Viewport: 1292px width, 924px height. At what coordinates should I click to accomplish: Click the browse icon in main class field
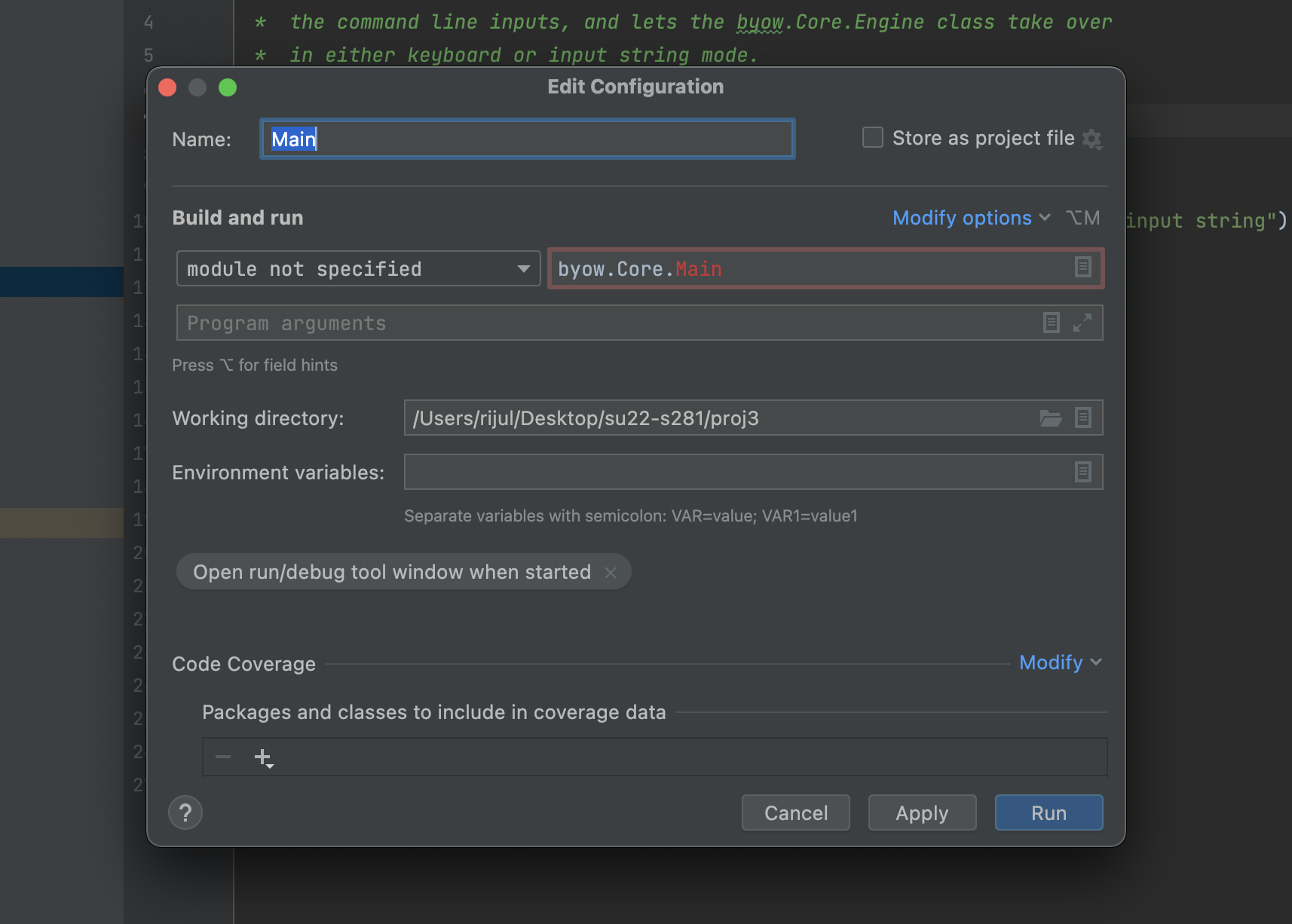(x=1082, y=268)
